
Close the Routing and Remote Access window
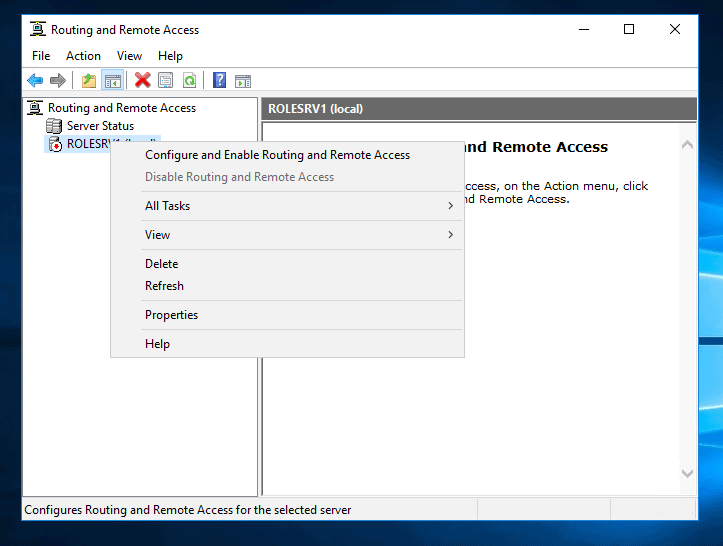[675, 30]
